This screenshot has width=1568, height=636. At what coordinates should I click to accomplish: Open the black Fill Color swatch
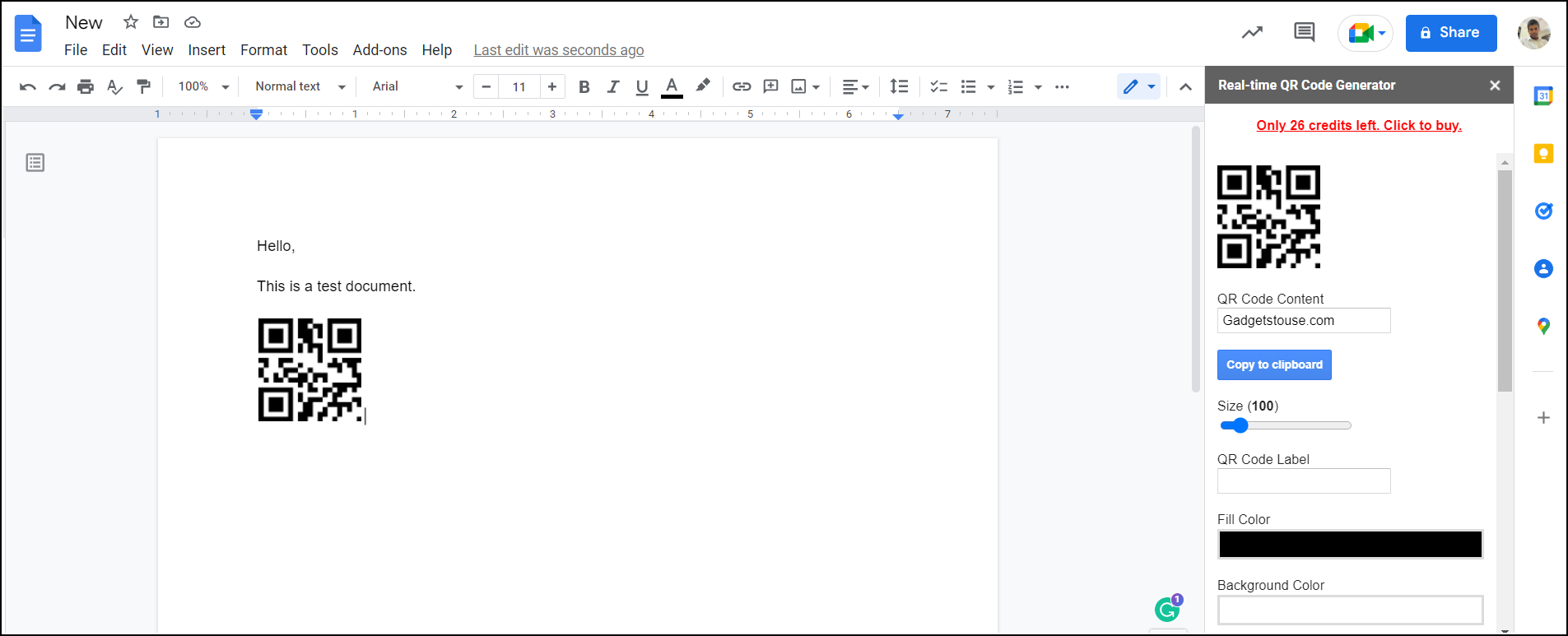point(1351,545)
